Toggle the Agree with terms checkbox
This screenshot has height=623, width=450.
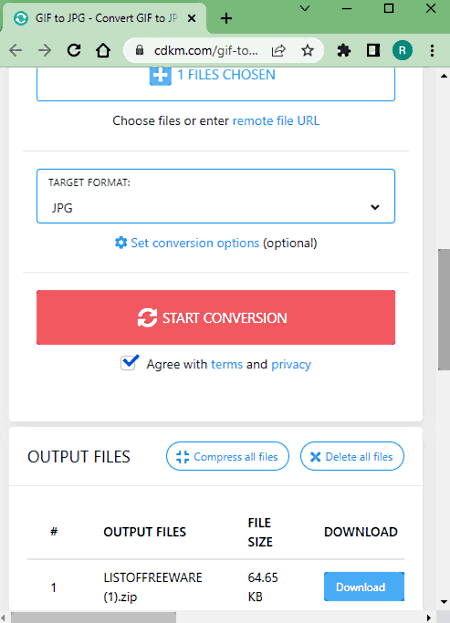(x=129, y=363)
